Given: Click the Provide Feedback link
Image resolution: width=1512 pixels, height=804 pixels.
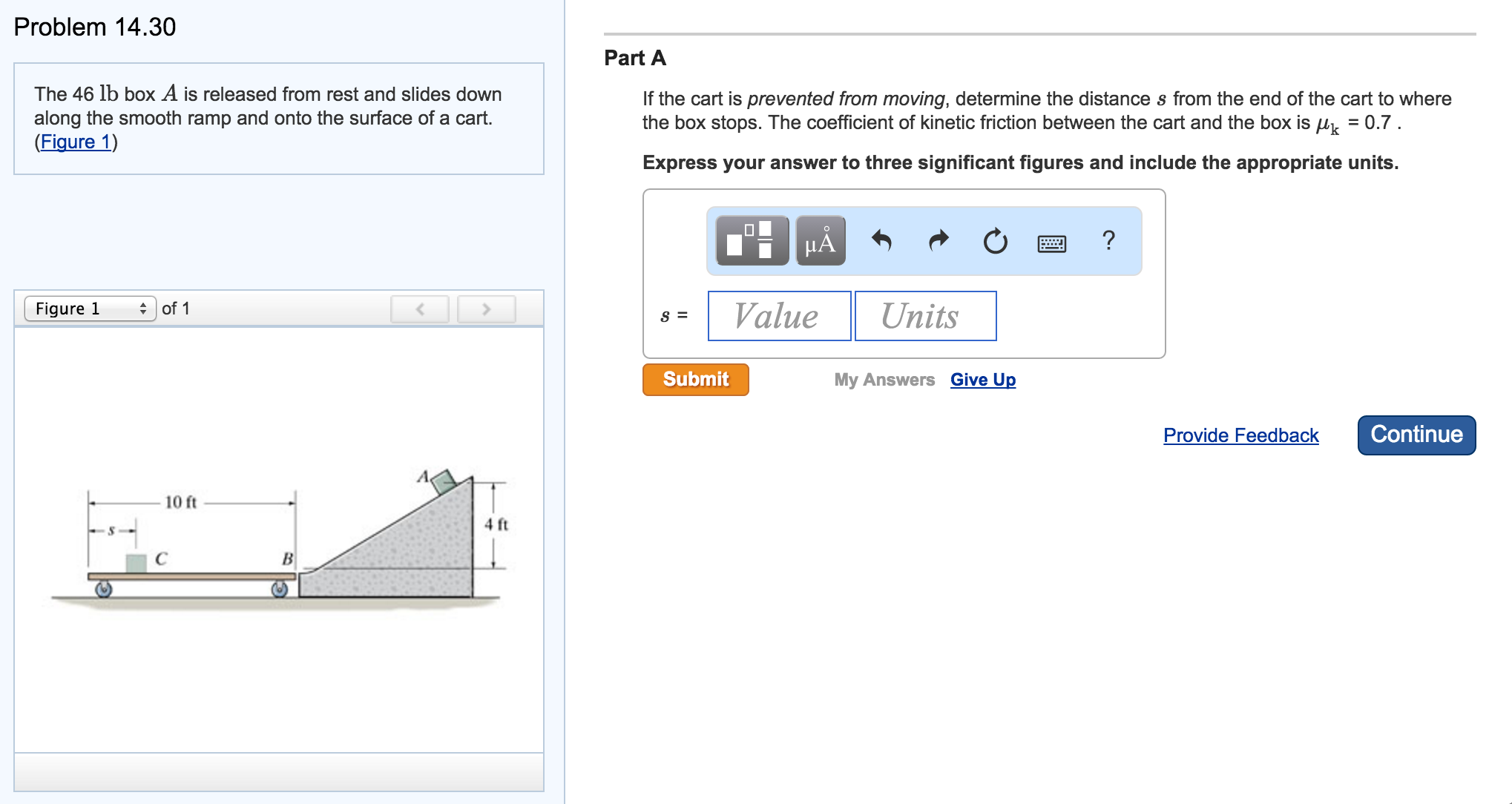Looking at the screenshot, I should [1240, 435].
